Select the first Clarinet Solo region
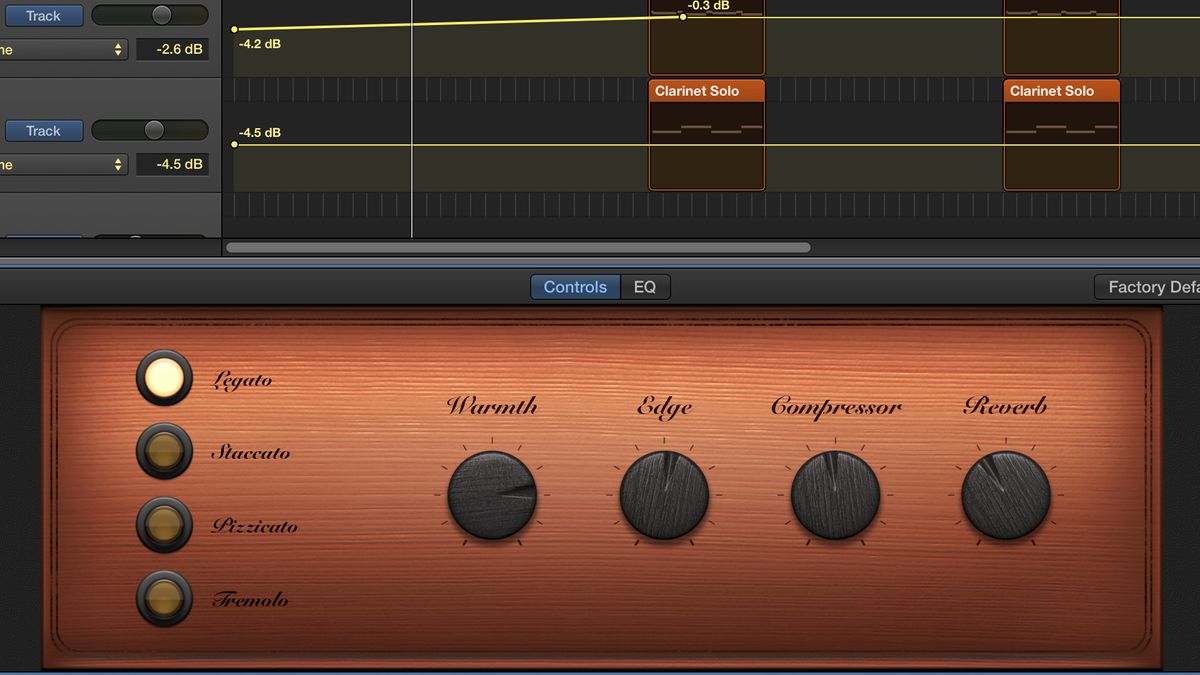The height and width of the screenshot is (675, 1200). coord(706,135)
